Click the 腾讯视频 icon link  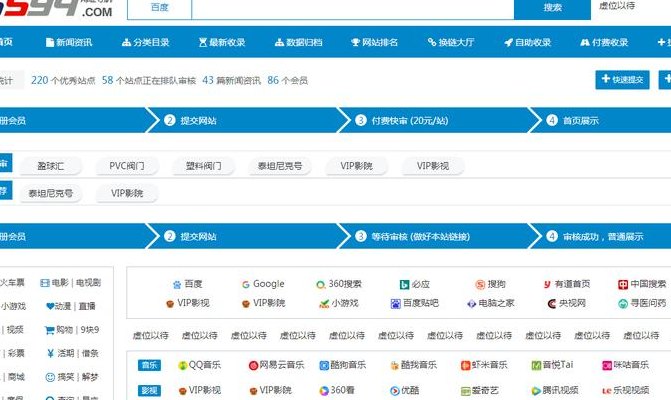[x=555, y=390]
